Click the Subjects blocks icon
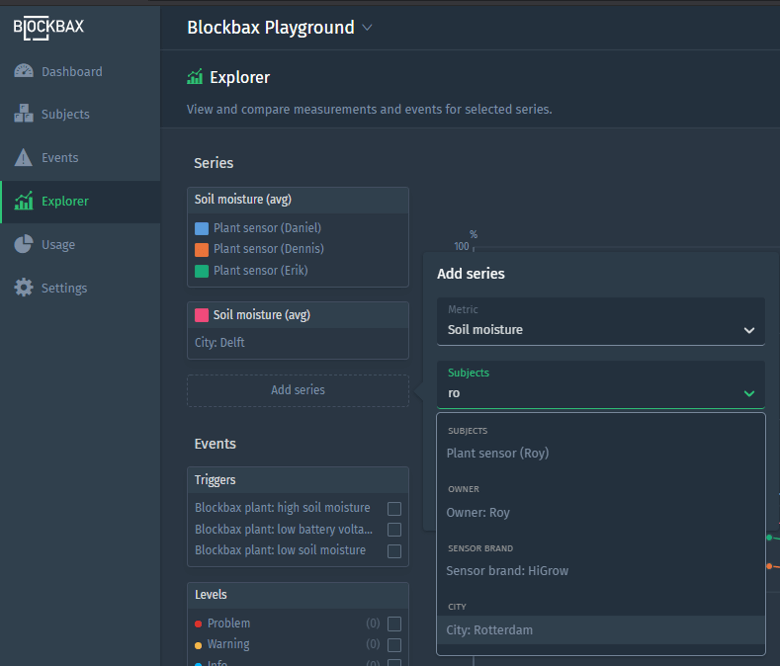The width and height of the screenshot is (780, 666). [x=23, y=114]
